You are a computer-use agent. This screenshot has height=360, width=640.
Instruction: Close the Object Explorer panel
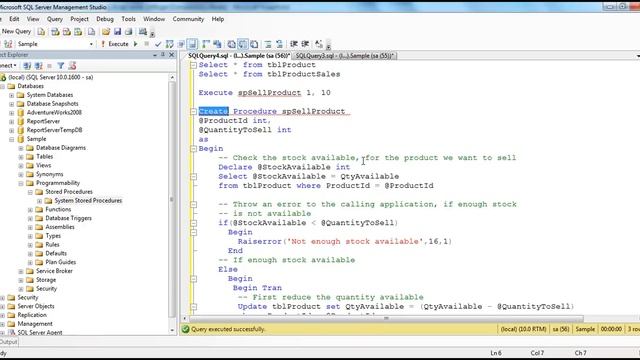pos(172,55)
